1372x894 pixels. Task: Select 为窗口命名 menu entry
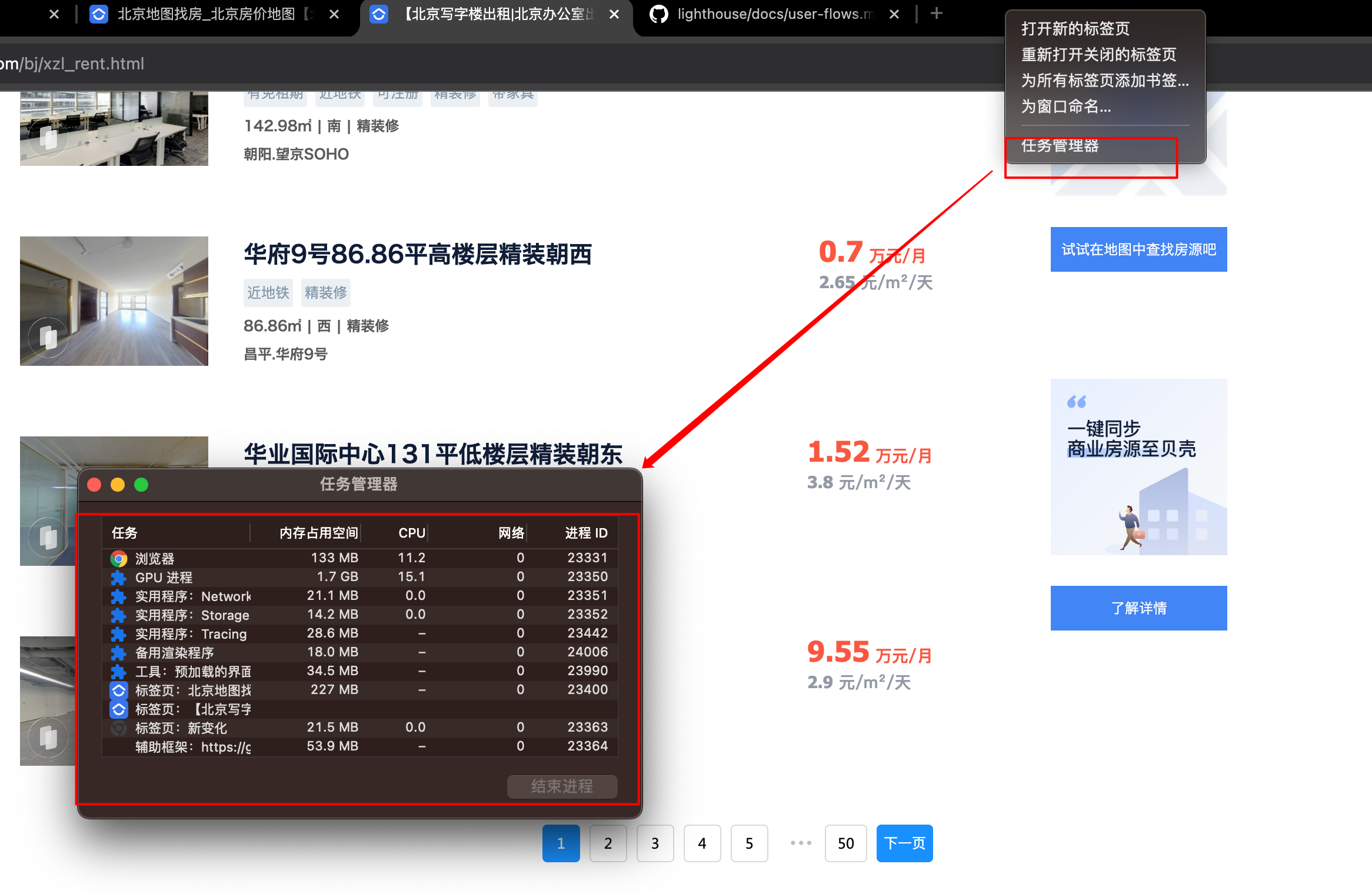coord(1065,106)
